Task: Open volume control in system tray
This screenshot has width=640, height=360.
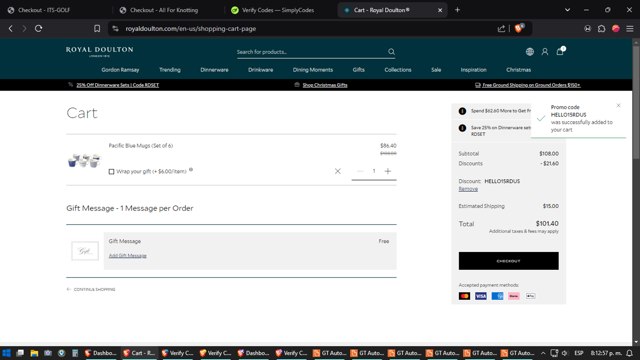Action: coord(565,353)
